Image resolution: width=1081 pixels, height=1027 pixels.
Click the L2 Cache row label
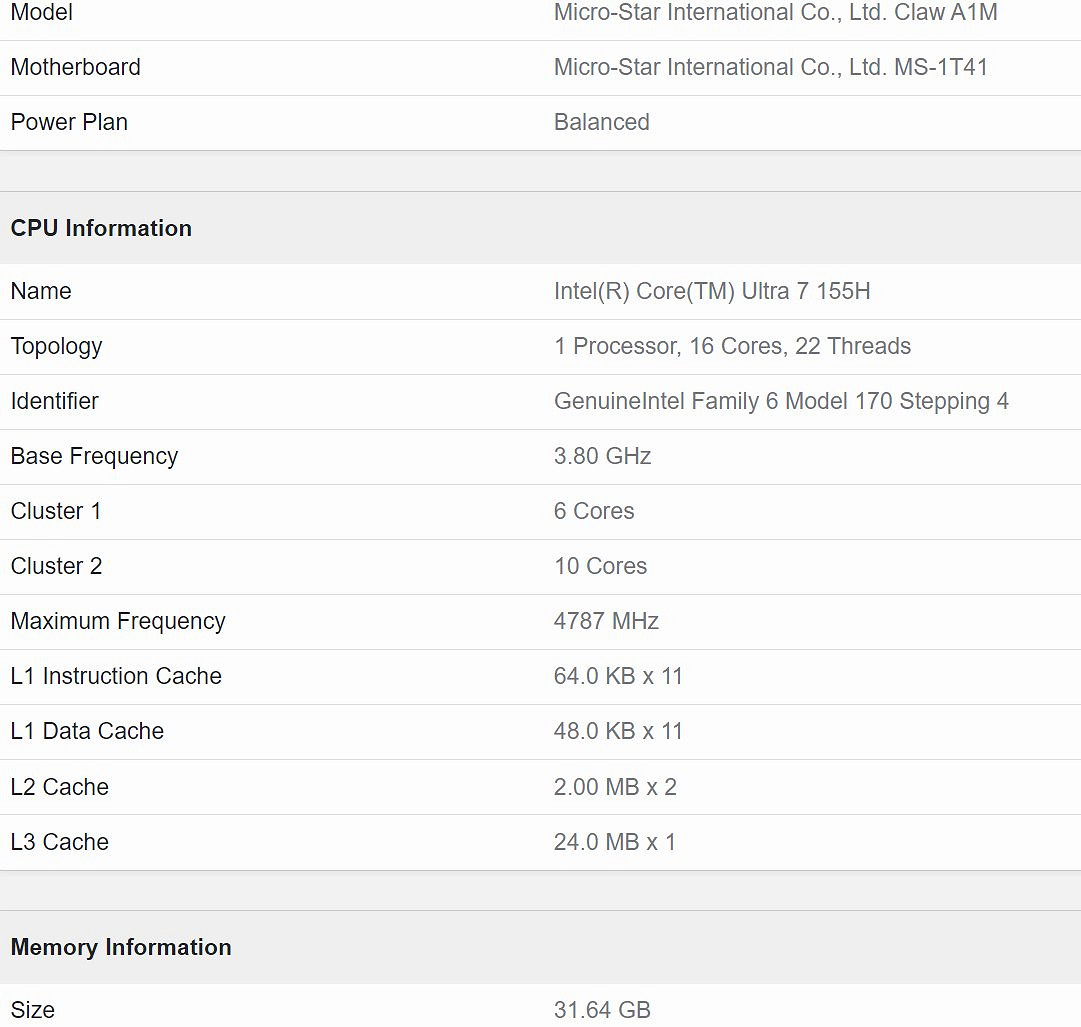tap(60, 787)
